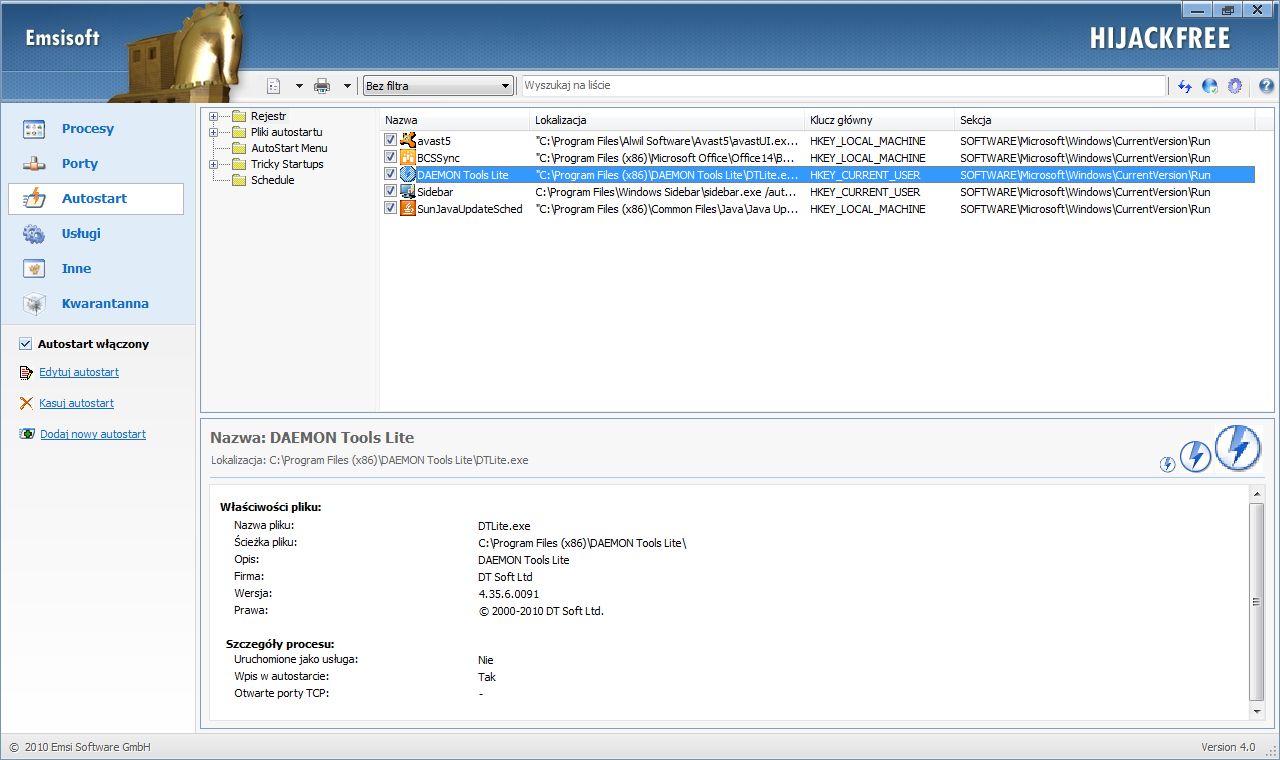
Task: Open the Usługi section
Action: 96,234
